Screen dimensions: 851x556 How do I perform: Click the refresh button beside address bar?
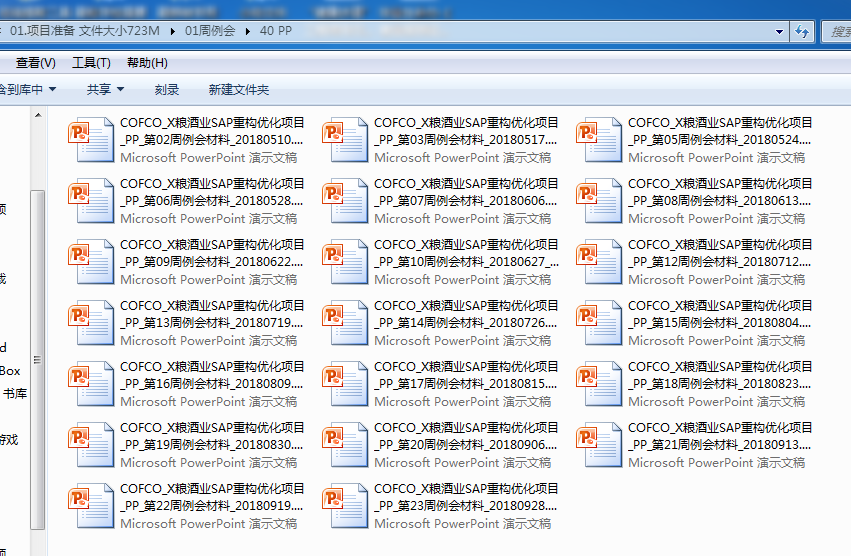802,31
